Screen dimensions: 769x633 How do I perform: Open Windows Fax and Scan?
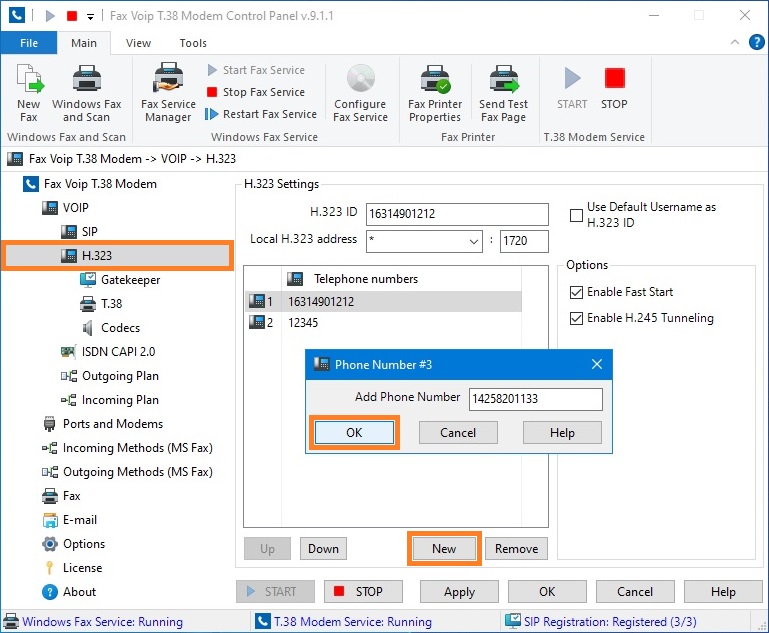coord(87,93)
